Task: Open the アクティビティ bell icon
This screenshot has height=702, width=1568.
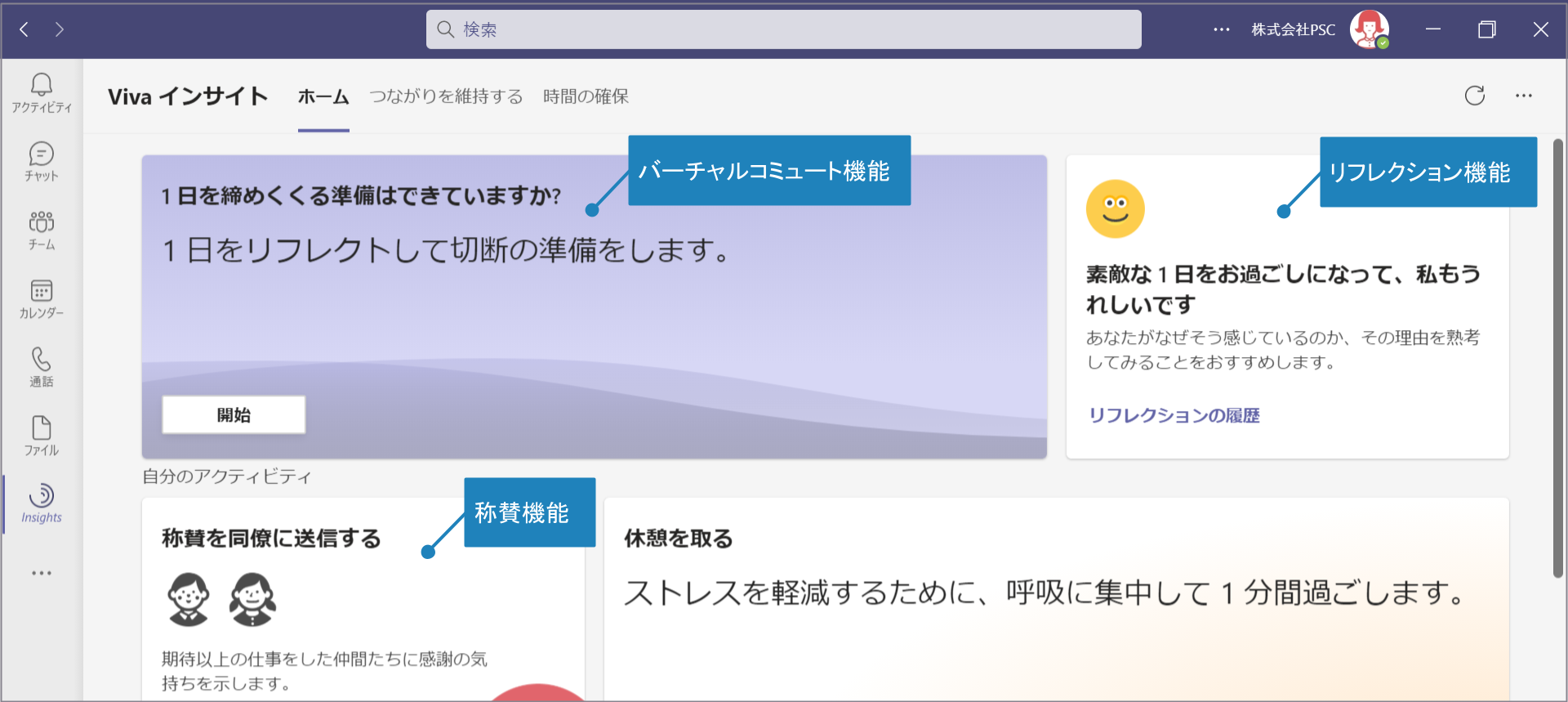Action: click(42, 93)
